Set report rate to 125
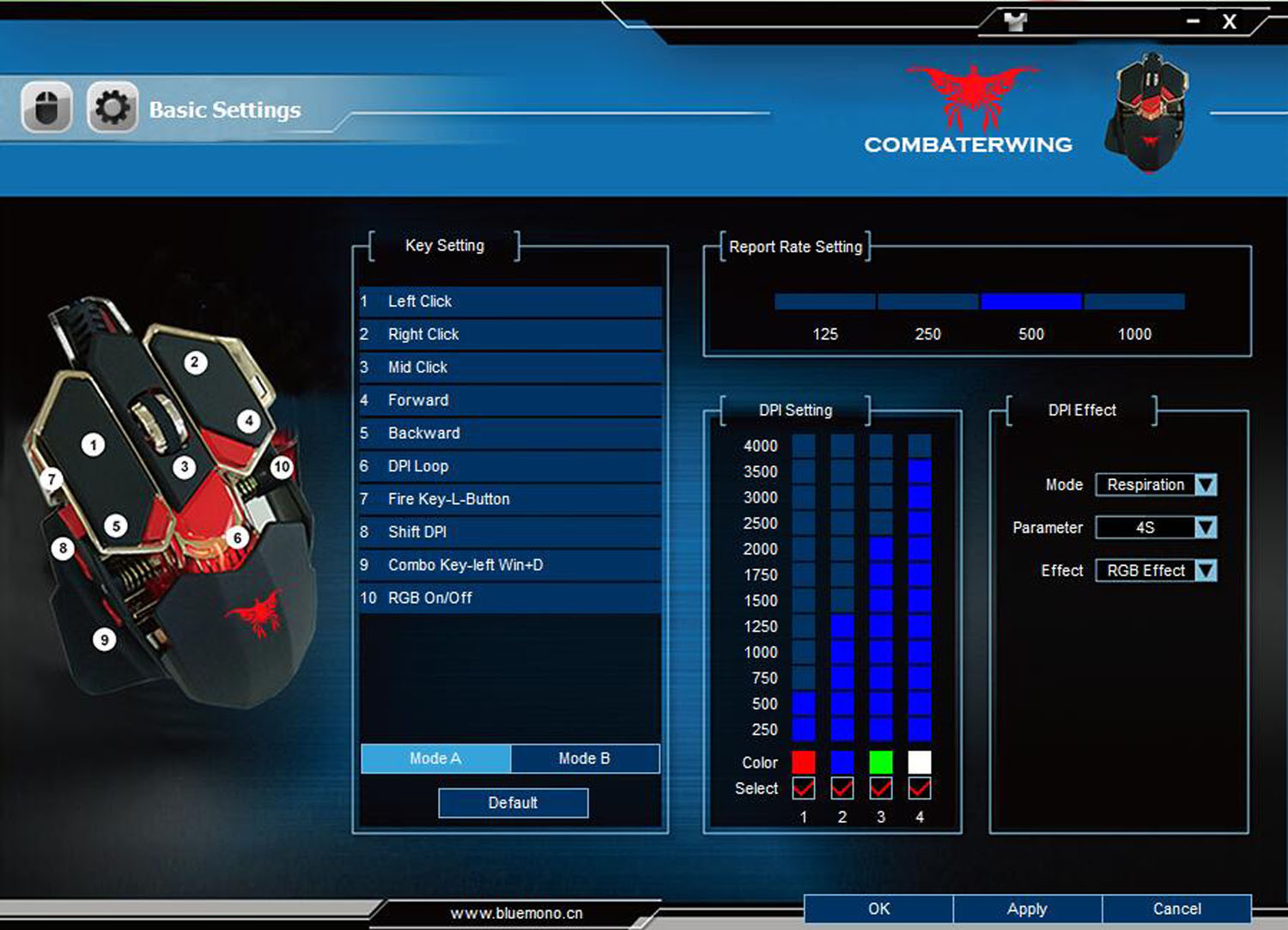The image size is (1288, 930). 825,301
